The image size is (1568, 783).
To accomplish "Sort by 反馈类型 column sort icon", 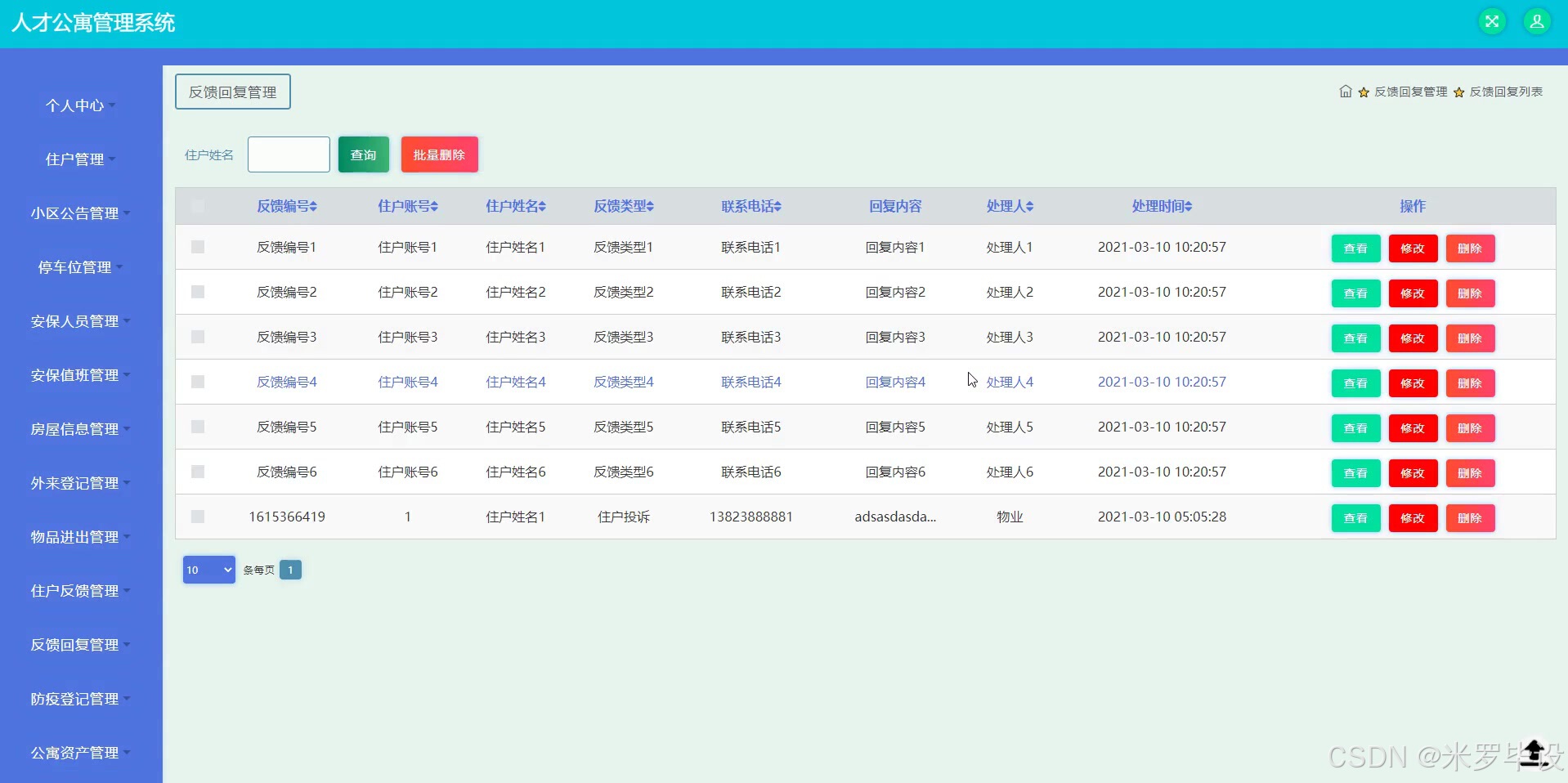I will (x=651, y=207).
